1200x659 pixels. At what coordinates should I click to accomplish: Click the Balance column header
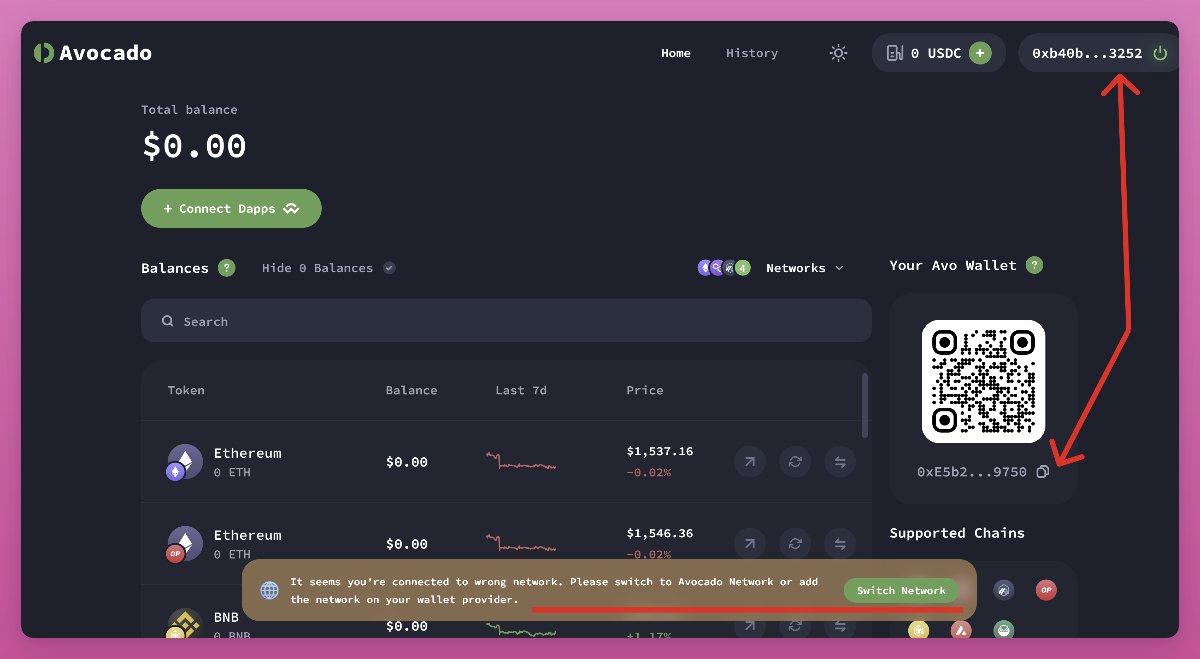[411, 390]
